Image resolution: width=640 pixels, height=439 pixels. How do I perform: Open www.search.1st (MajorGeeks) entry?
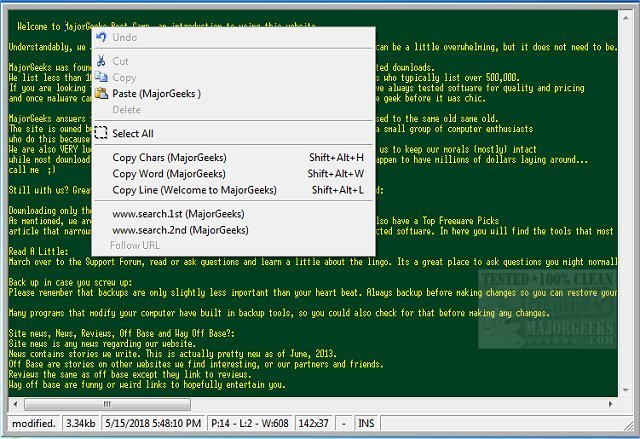[x=178, y=214]
